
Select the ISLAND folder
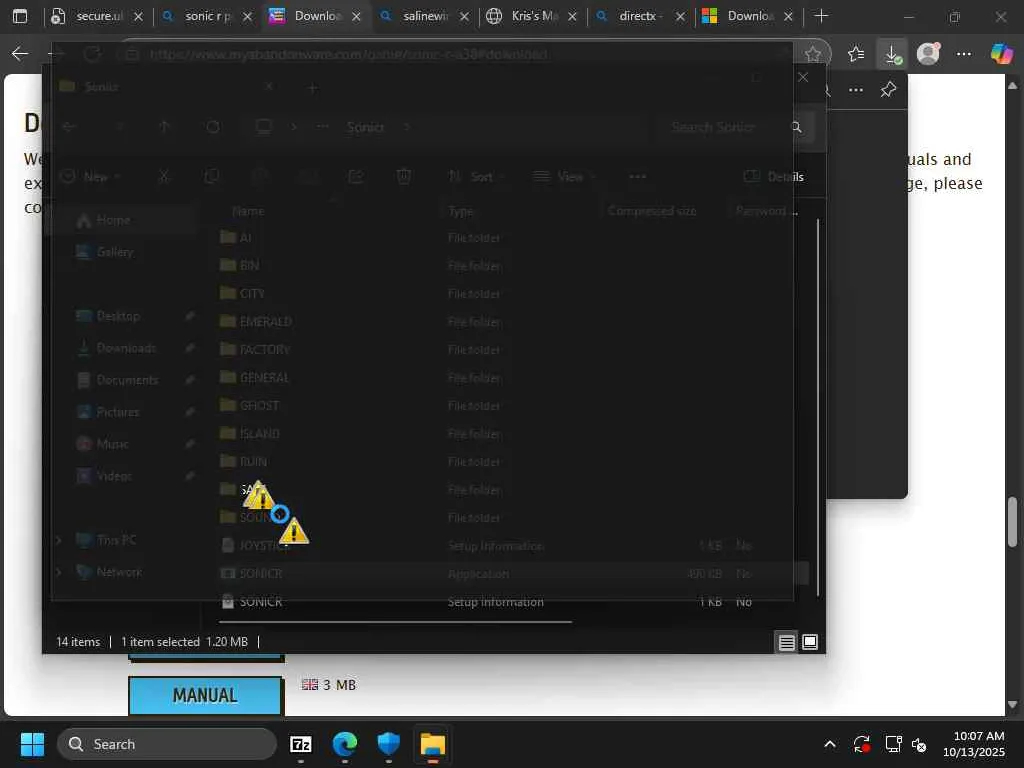pyautogui.click(x=259, y=434)
